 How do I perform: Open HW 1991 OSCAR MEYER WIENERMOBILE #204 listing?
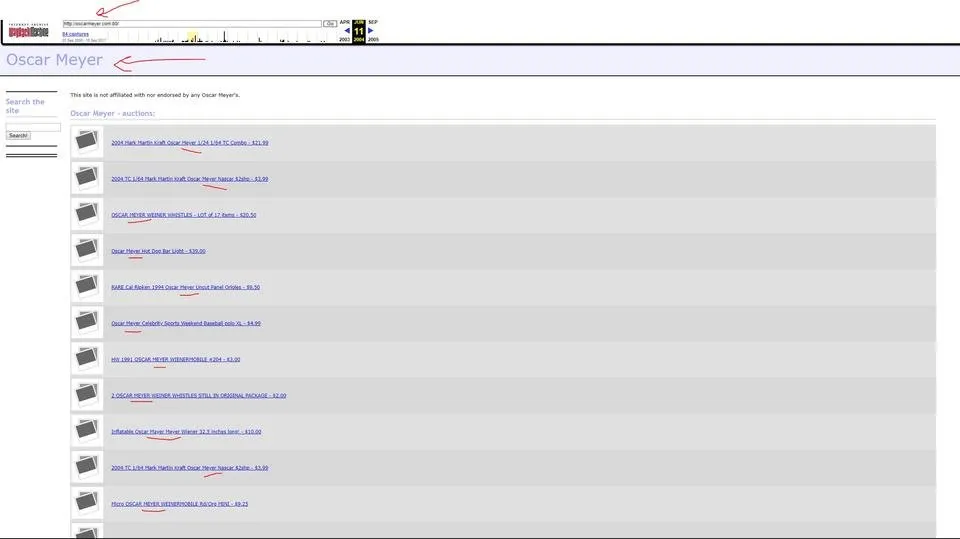176,360
